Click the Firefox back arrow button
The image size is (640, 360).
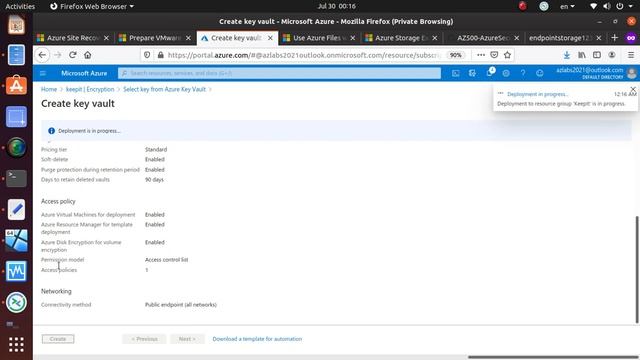pos(42,55)
